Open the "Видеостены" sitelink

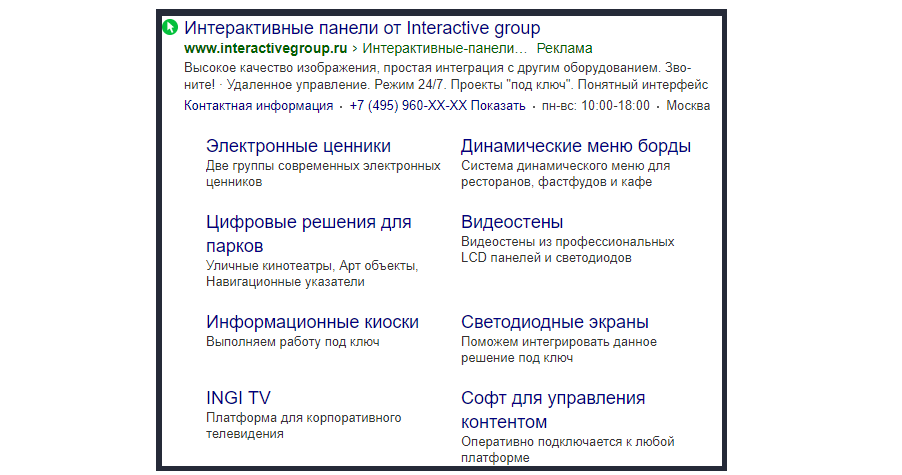[512, 222]
